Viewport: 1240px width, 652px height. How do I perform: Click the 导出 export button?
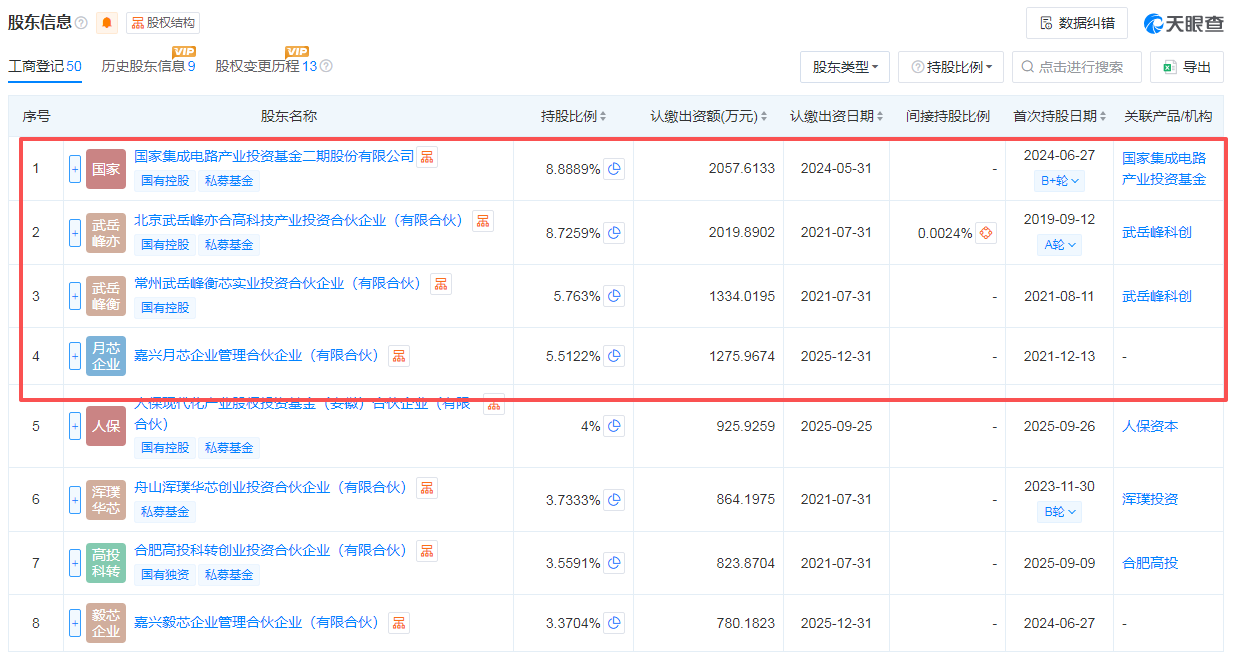pos(1187,67)
